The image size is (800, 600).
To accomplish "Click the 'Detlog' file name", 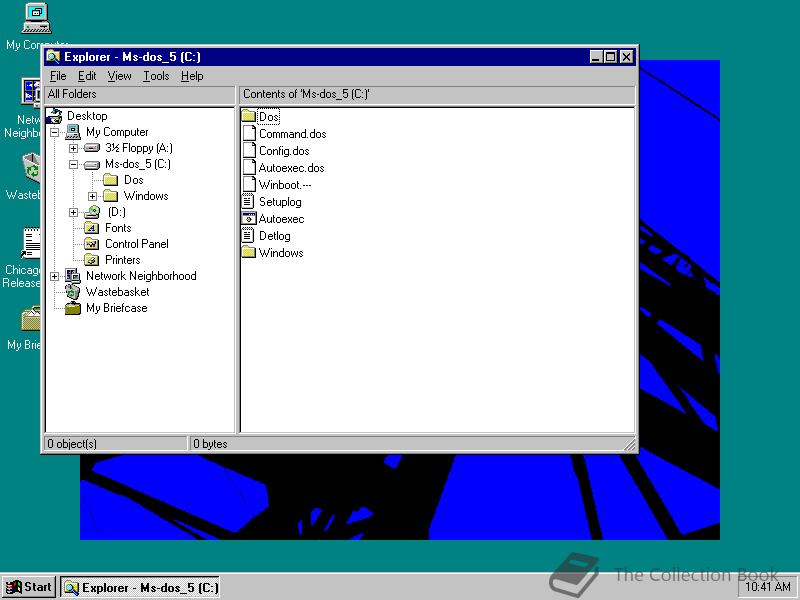I will pos(274,236).
